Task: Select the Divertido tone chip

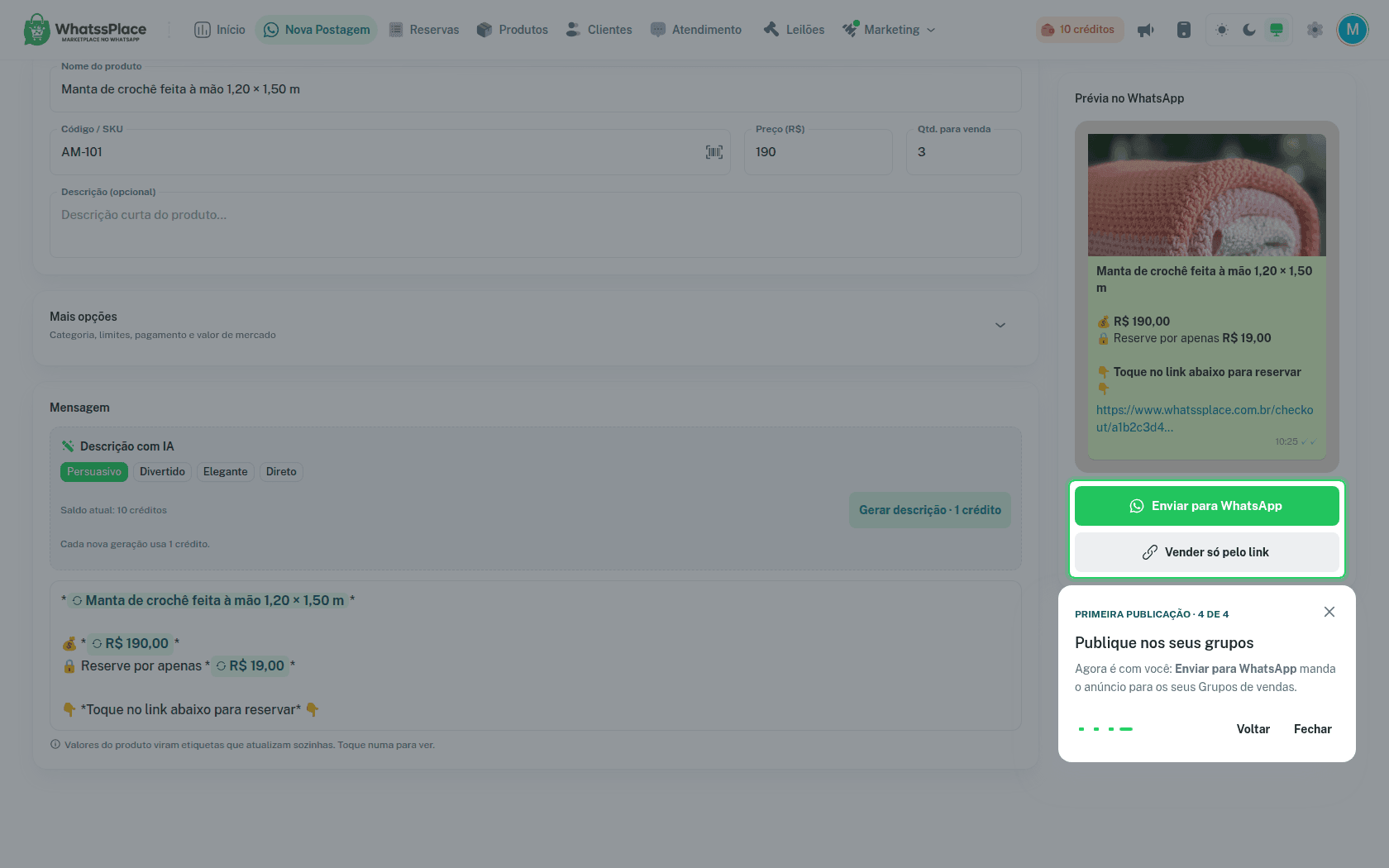Action: click(162, 472)
